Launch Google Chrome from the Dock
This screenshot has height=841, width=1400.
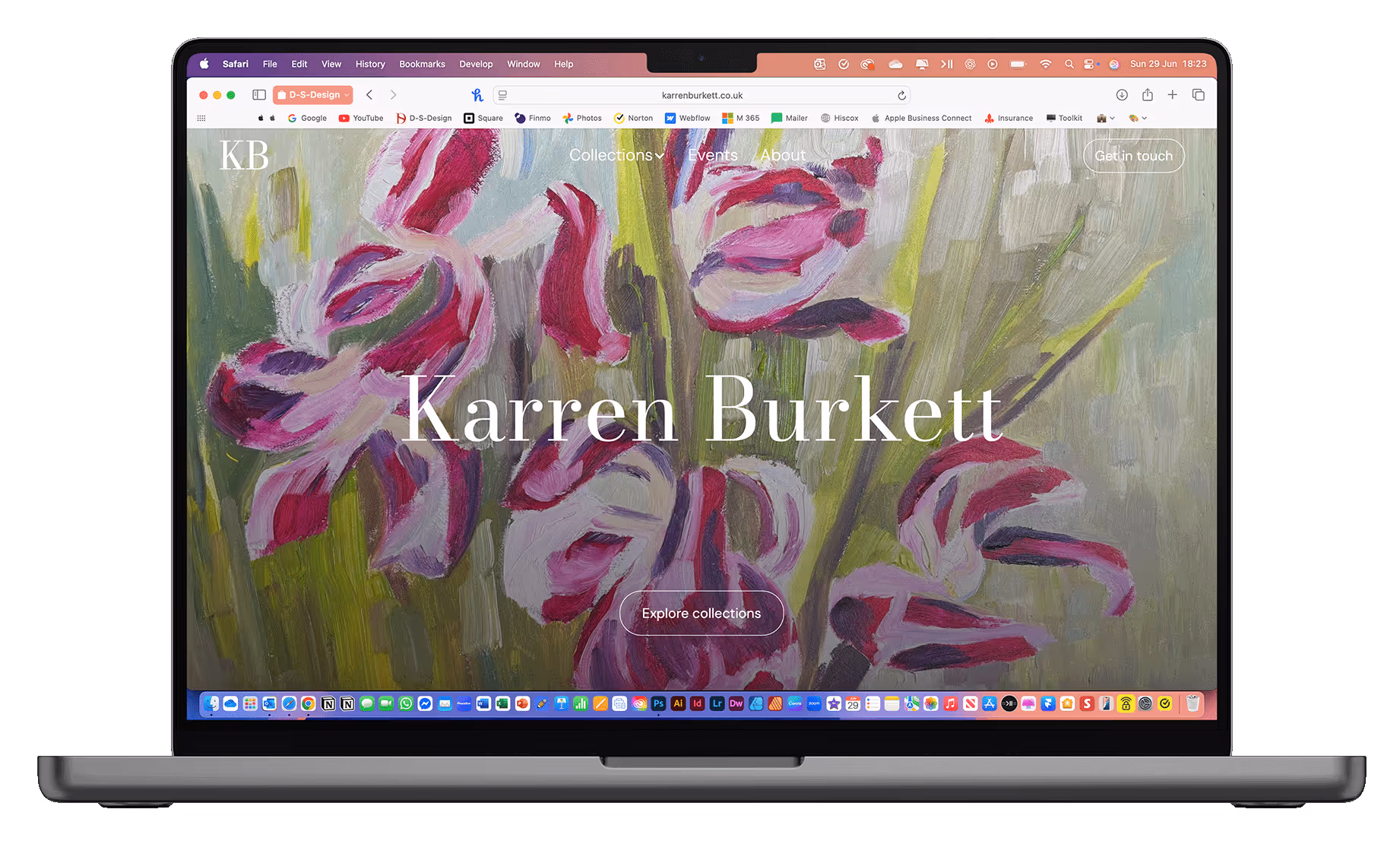coord(308,703)
